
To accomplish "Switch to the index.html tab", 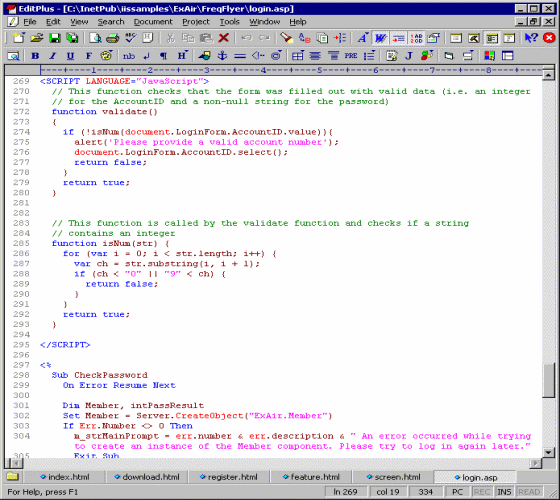I will (65, 477).
